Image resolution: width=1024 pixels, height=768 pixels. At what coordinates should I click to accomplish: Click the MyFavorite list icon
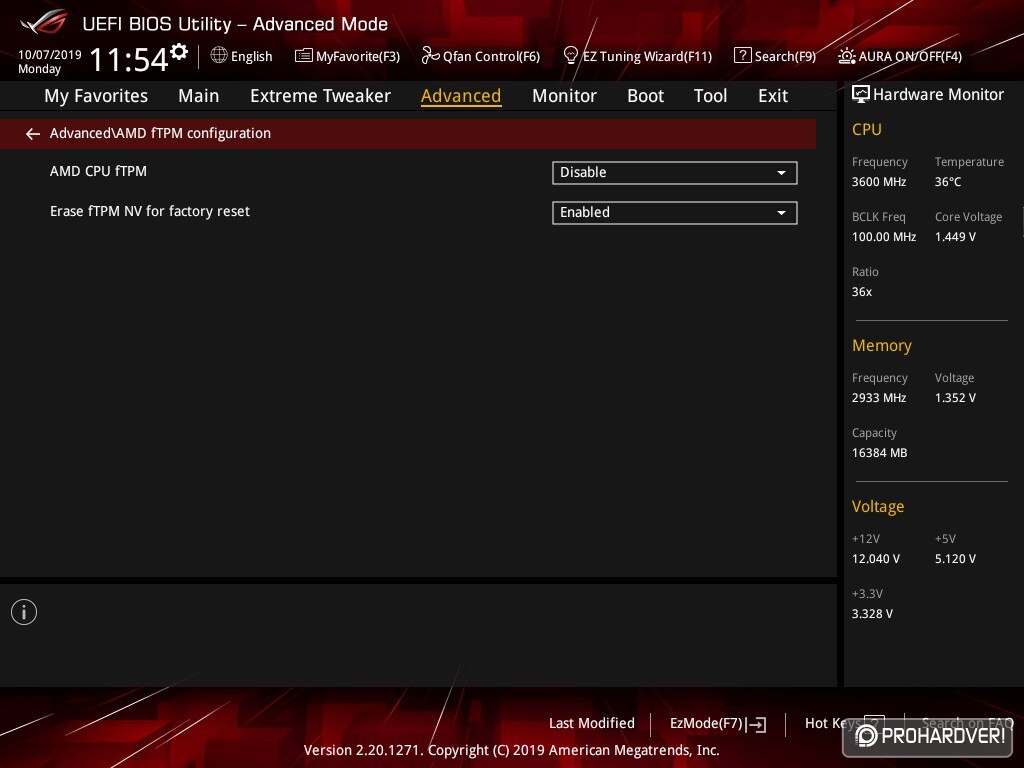point(304,56)
